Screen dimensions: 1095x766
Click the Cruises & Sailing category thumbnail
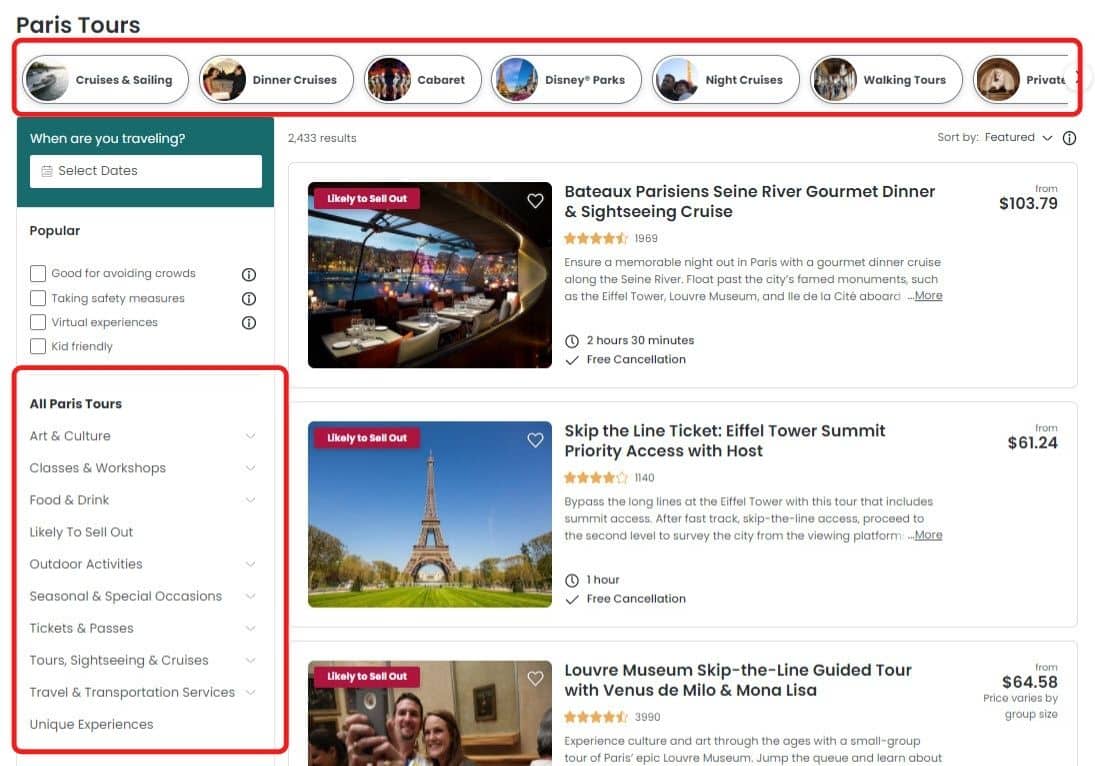47,80
